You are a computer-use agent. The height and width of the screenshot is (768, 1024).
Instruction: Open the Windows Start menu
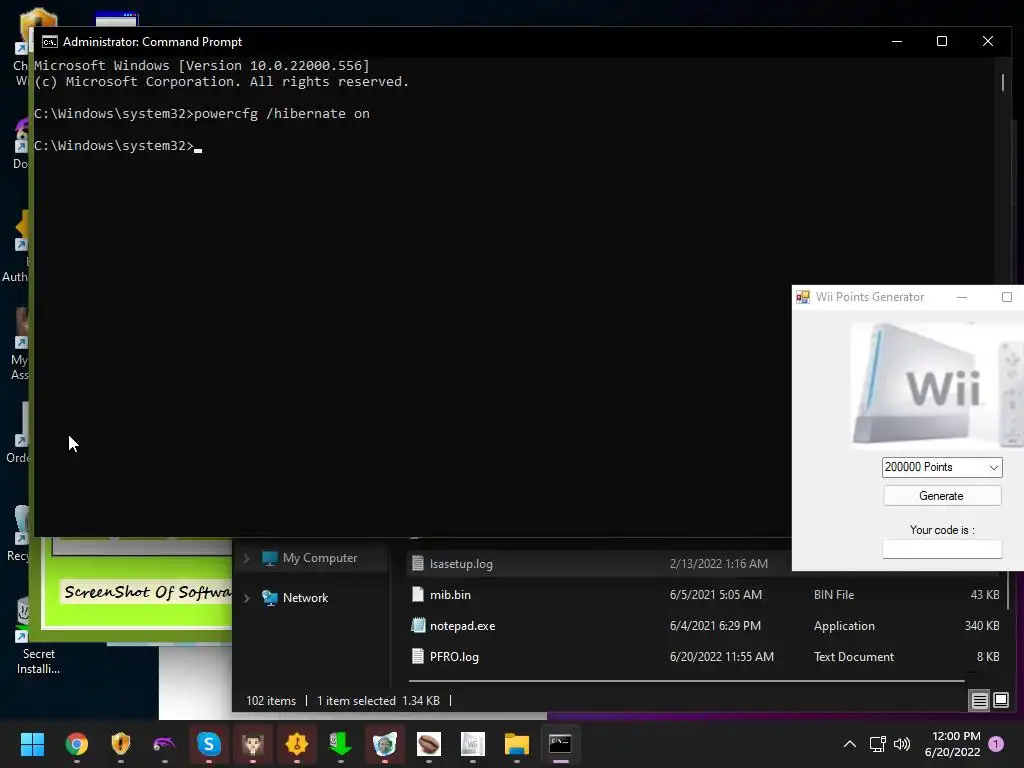point(32,744)
